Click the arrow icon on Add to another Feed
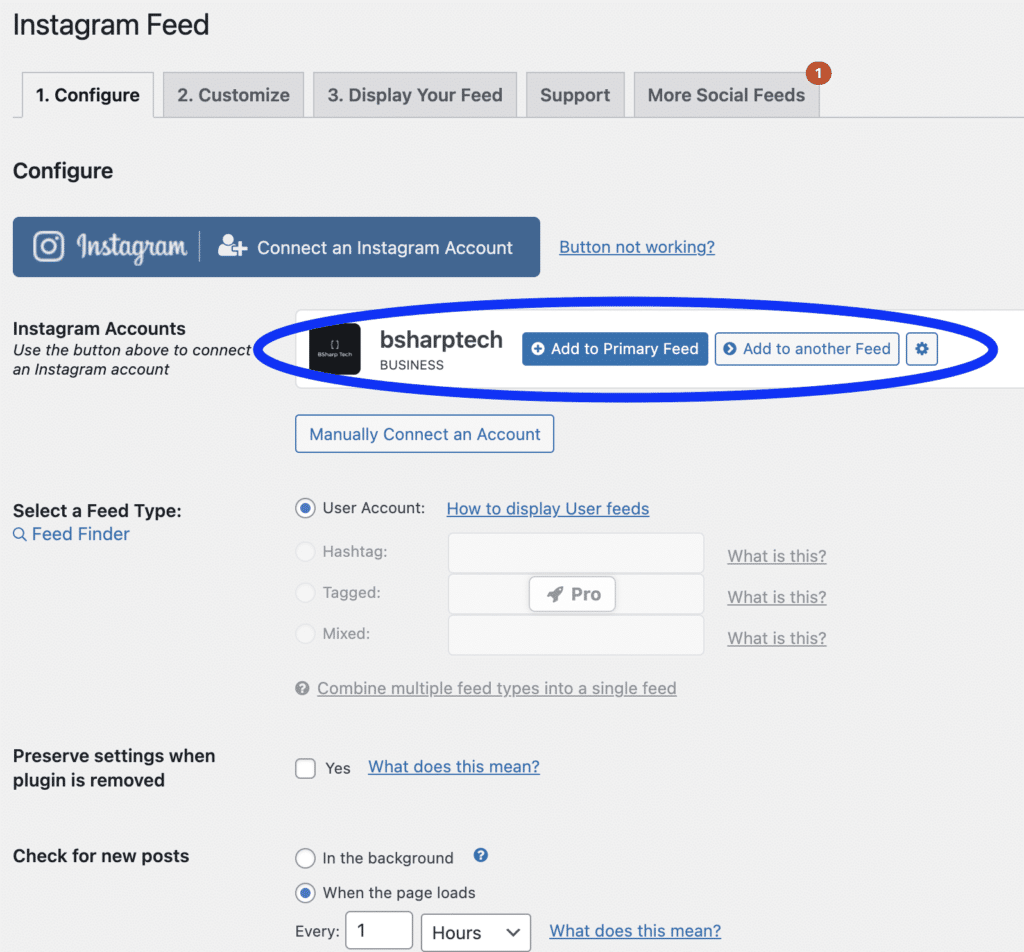The image size is (1024, 952). (729, 349)
